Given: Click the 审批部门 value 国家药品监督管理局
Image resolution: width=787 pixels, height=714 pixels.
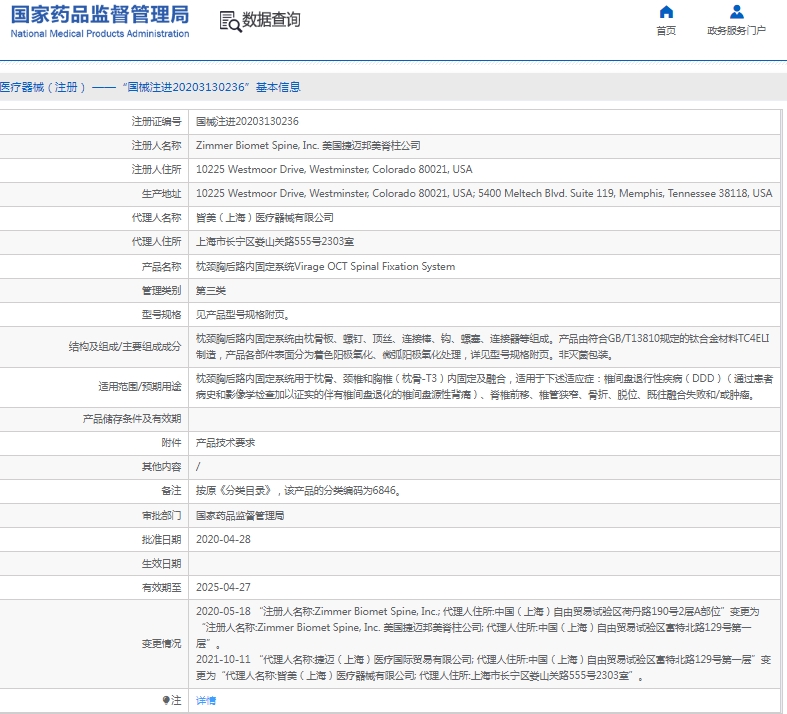Looking at the screenshot, I should click(x=240, y=515).
